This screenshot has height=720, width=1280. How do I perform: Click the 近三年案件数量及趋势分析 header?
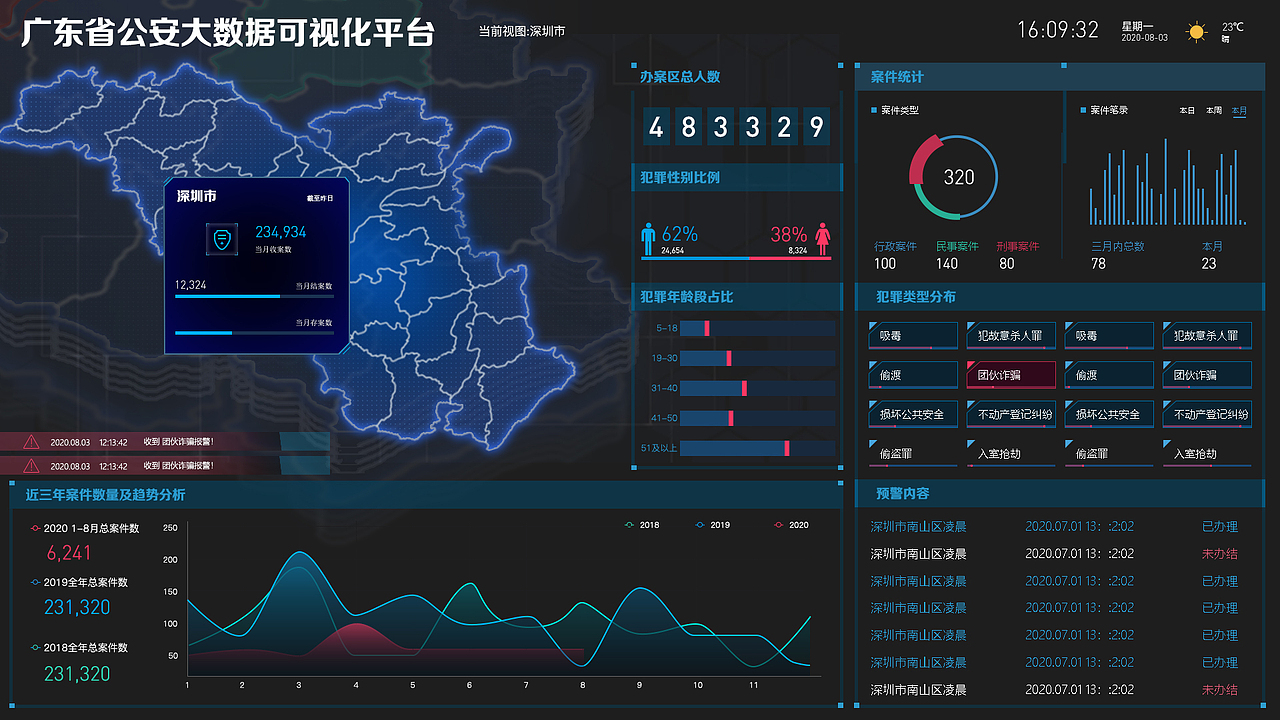[x=428, y=494]
